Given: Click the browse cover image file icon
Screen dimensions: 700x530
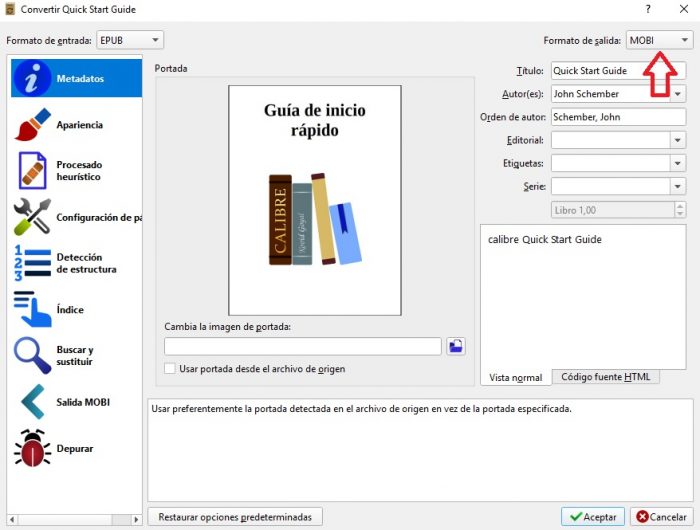Looking at the screenshot, I should [x=456, y=346].
